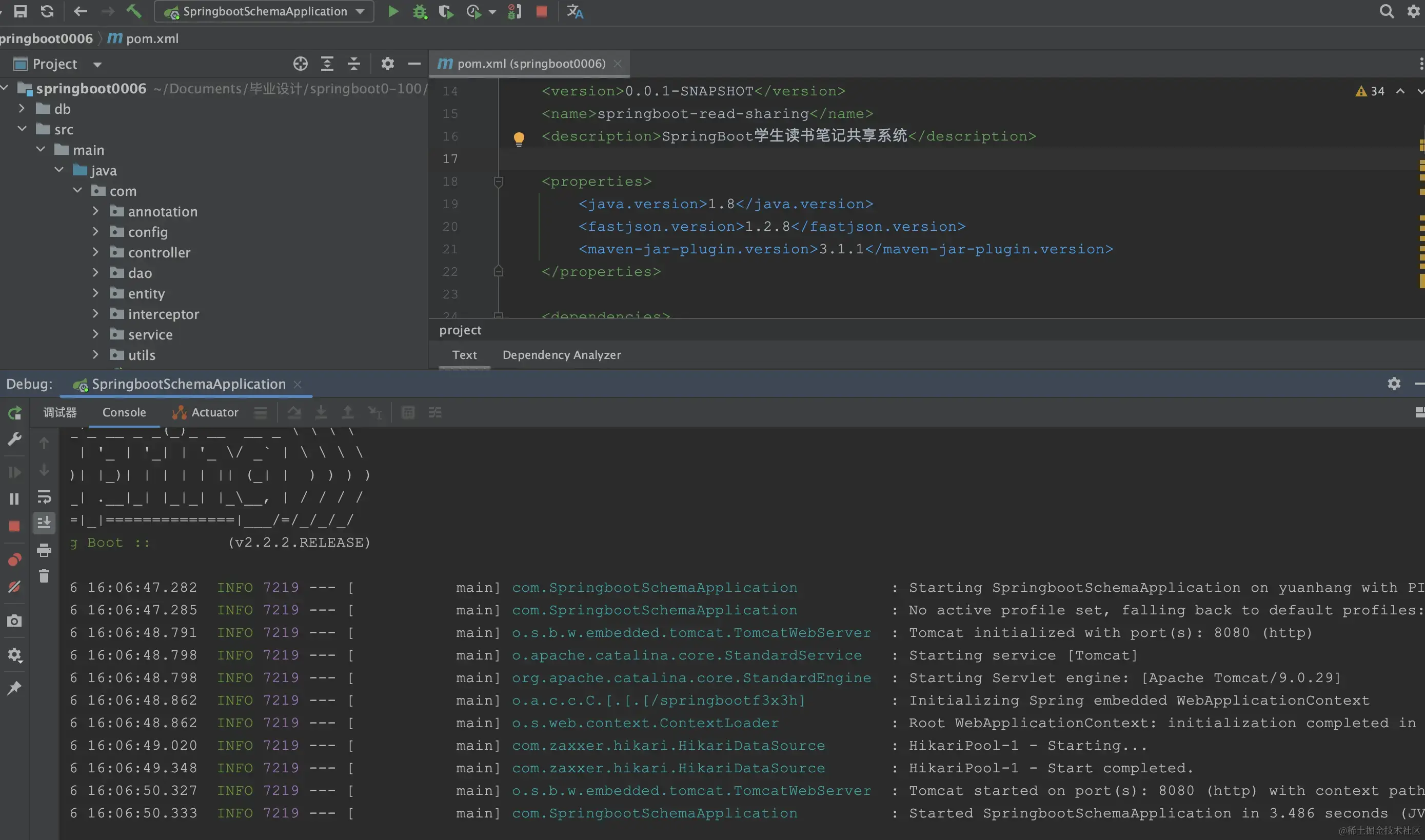Viewport: 1425px width, 840px height.
Task: Click Select Opened File target icon
Action: click(x=300, y=64)
